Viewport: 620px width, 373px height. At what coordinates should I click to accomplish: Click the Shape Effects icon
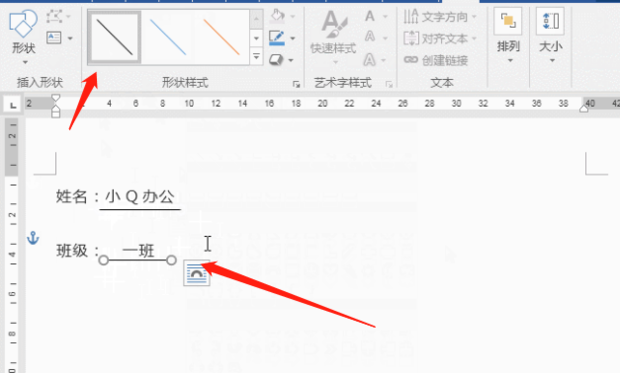(x=276, y=60)
